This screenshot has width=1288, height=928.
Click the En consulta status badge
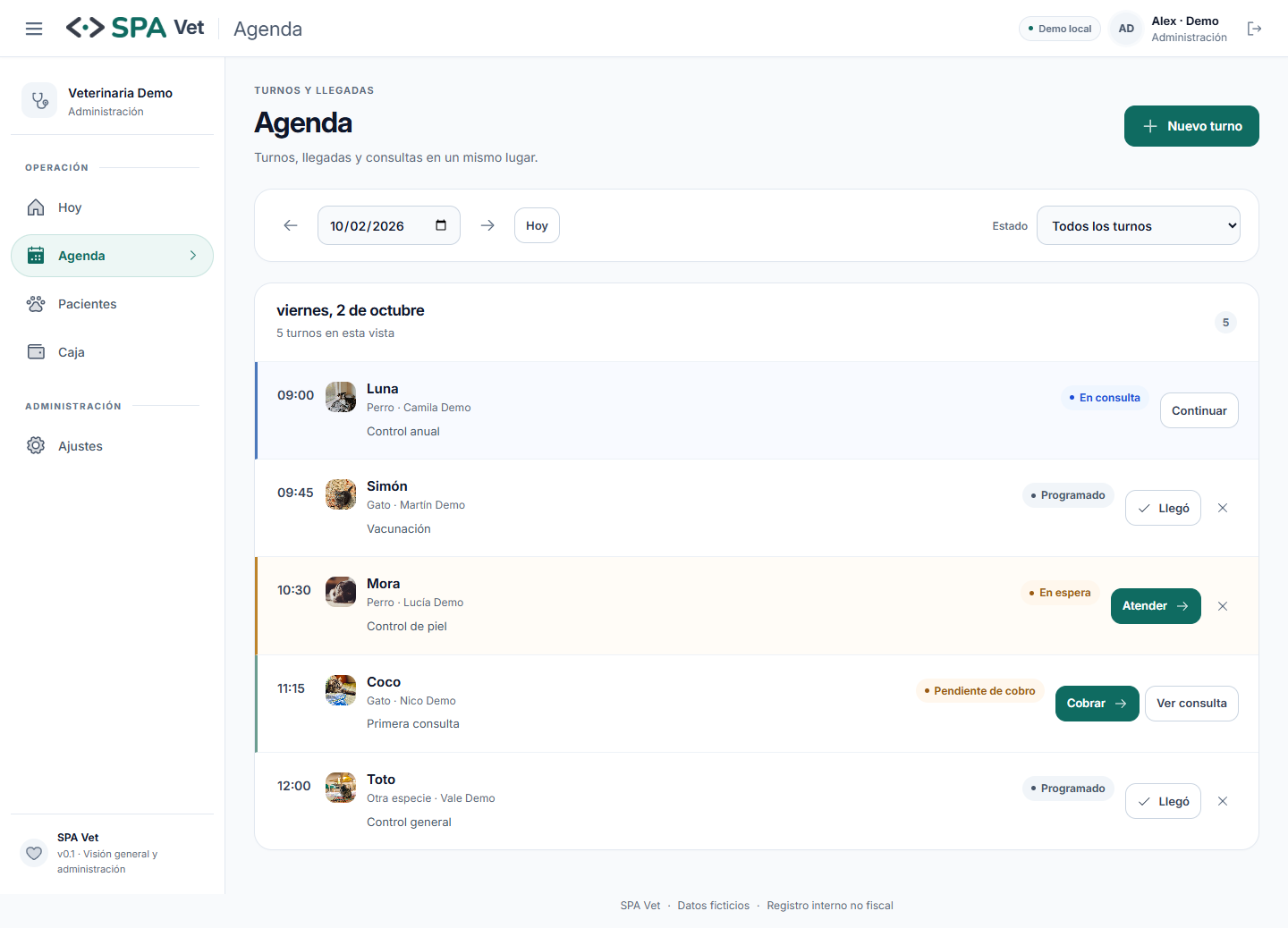pos(1106,398)
